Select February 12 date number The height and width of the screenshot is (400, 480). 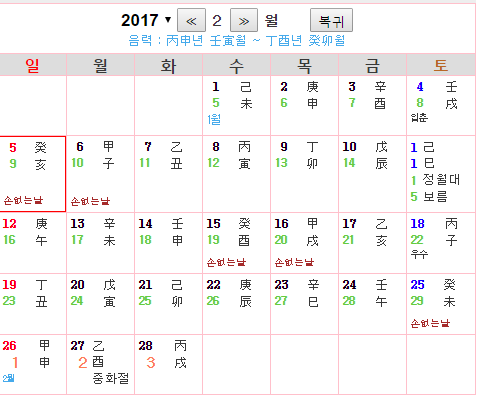(9, 224)
